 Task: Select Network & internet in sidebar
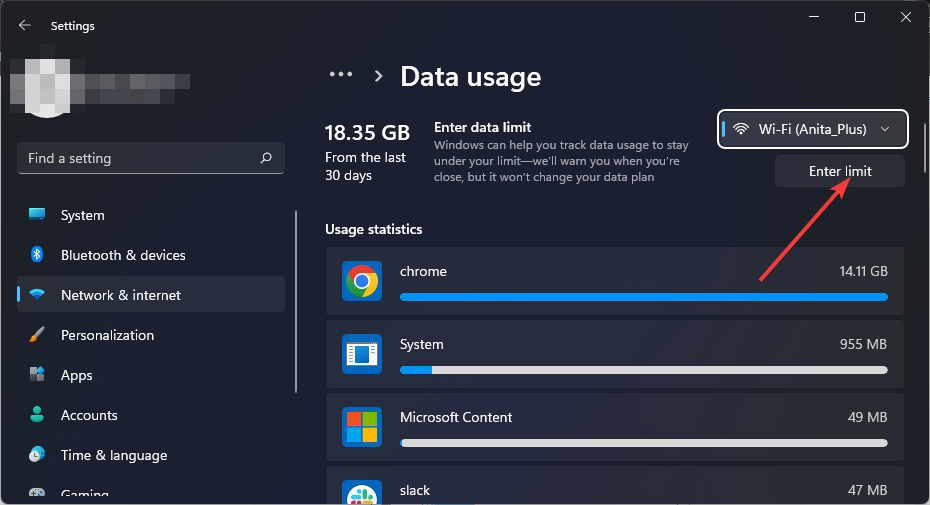click(120, 295)
